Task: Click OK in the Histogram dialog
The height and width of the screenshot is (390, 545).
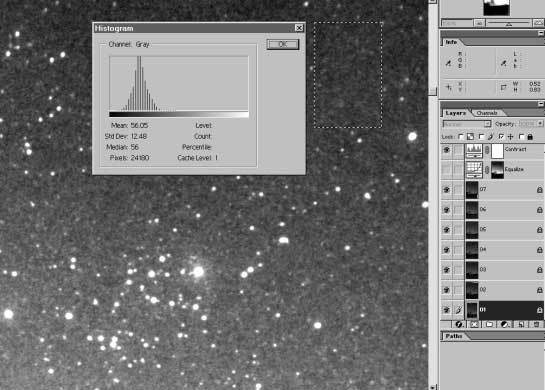Action: click(x=283, y=44)
